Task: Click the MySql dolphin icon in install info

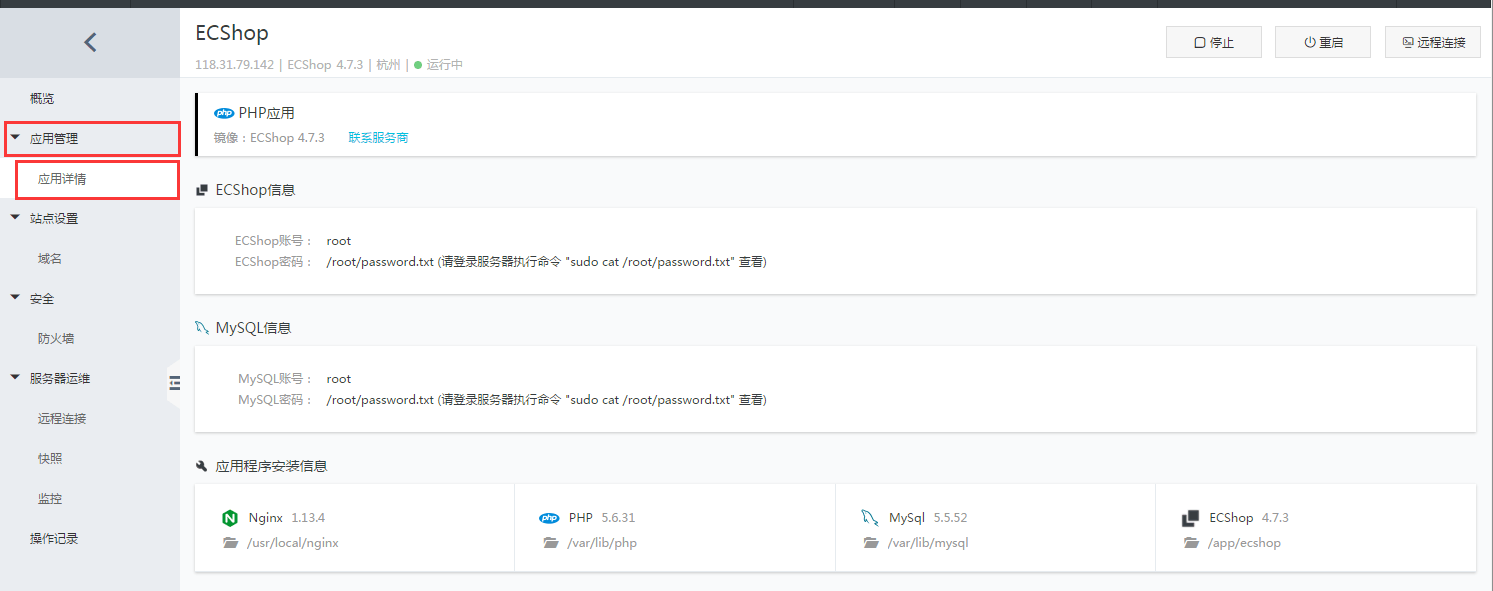Action: point(870,518)
